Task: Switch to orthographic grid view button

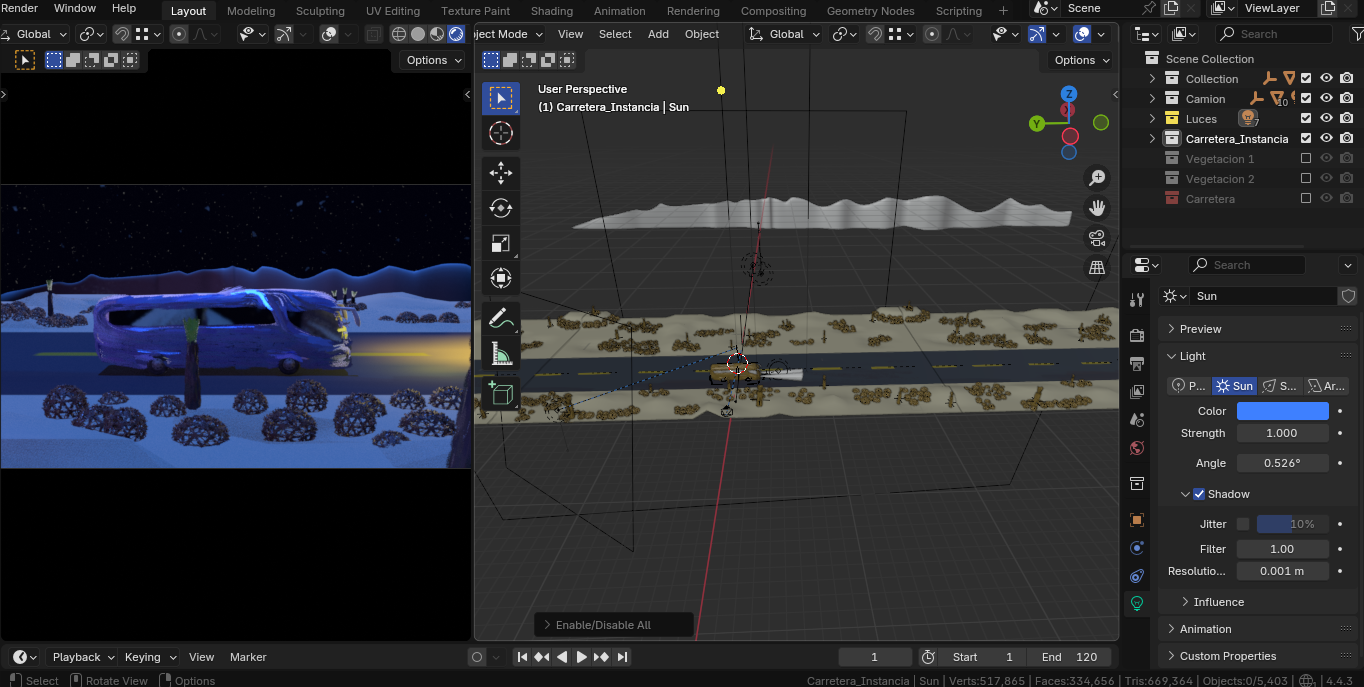Action: click(1097, 267)
